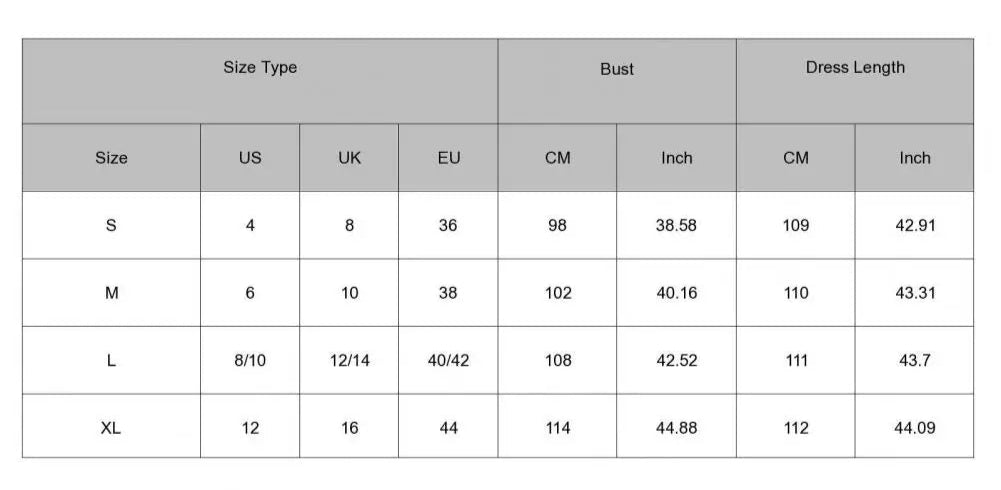
Task: Click the EU size 40/42 cell
Action: (448, 361)
